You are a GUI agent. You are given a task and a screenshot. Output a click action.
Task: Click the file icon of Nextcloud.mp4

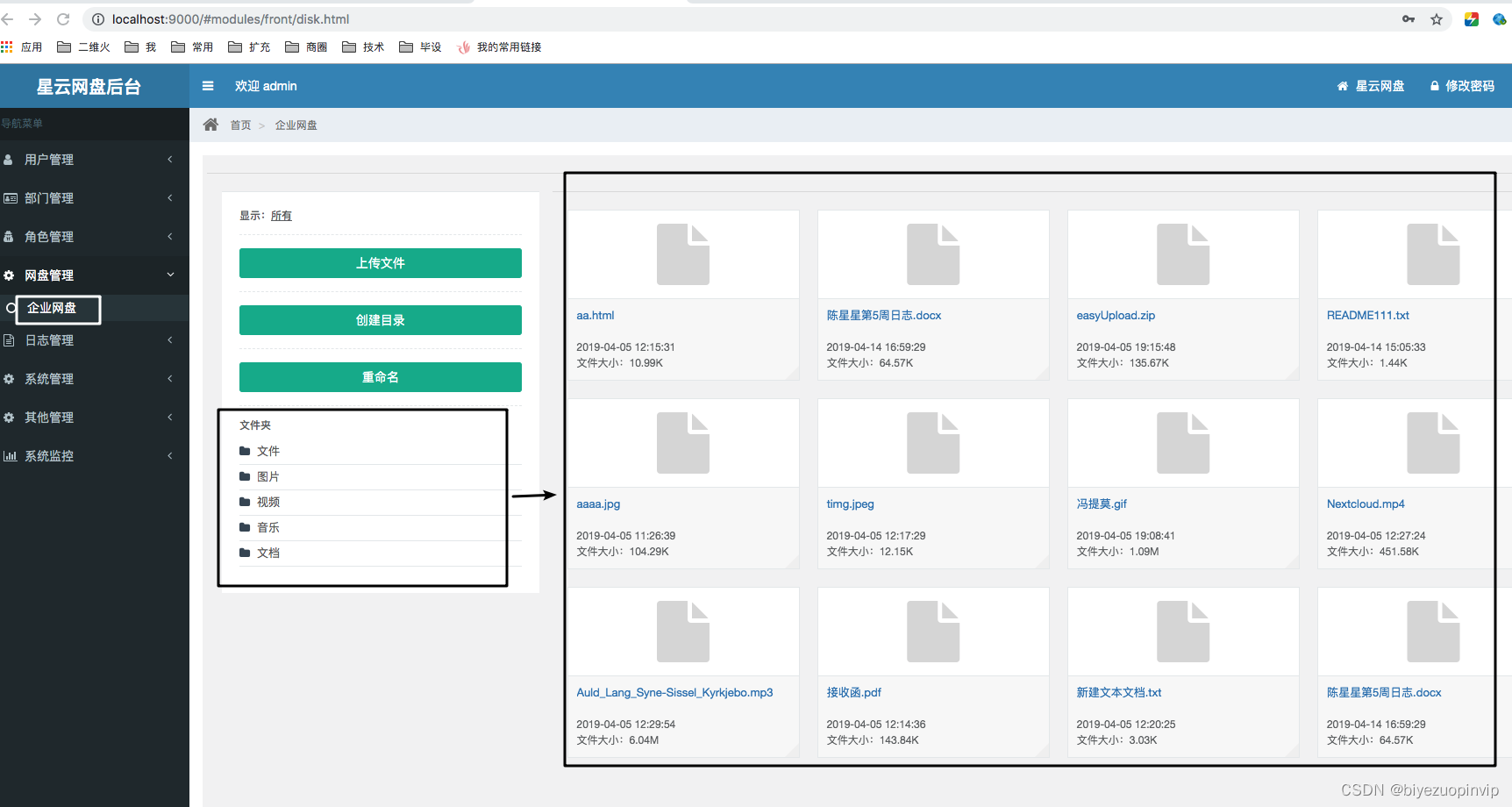pos(1433,443)
